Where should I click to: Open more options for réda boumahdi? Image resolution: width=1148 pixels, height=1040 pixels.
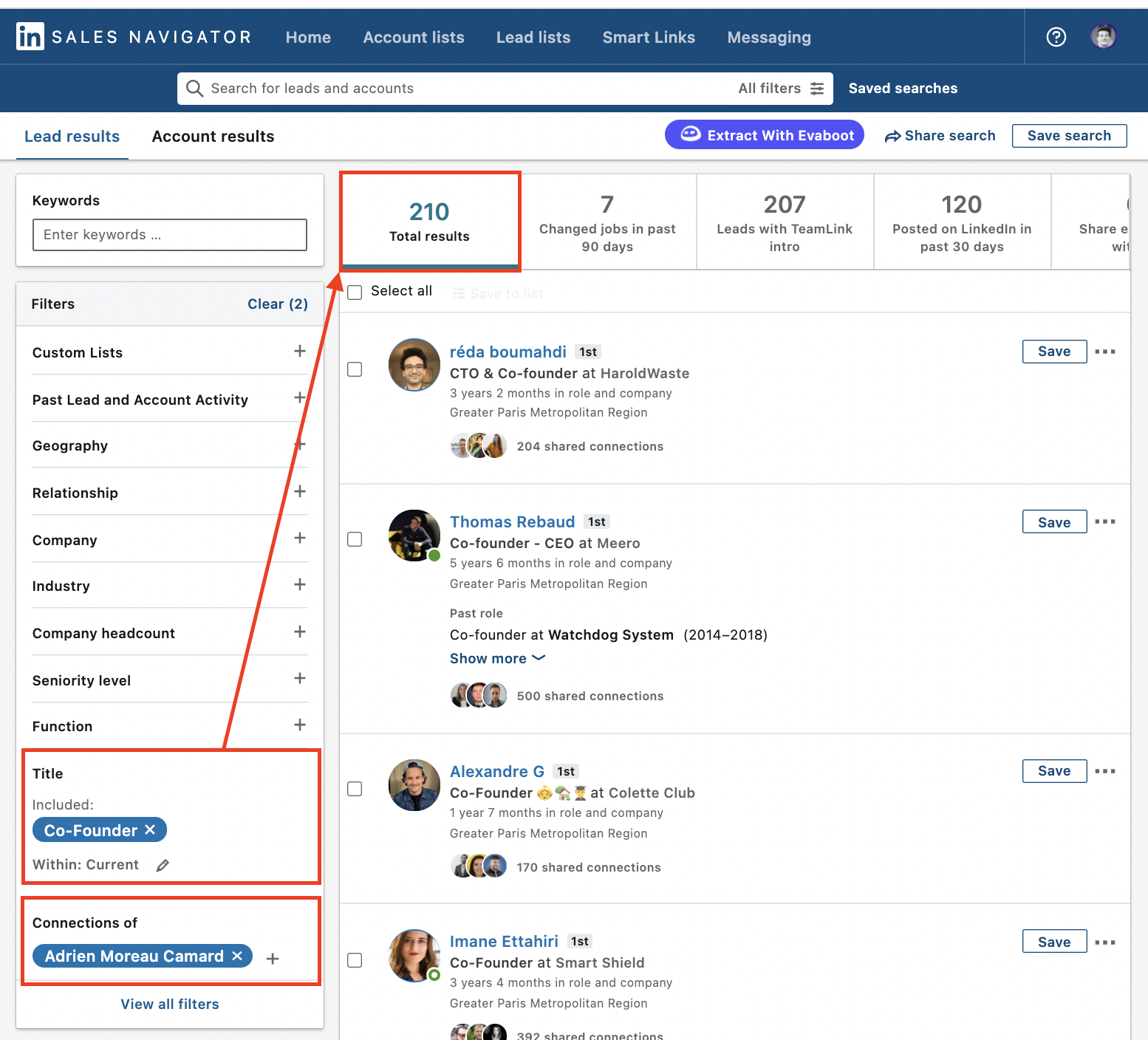click(1105, 352)
